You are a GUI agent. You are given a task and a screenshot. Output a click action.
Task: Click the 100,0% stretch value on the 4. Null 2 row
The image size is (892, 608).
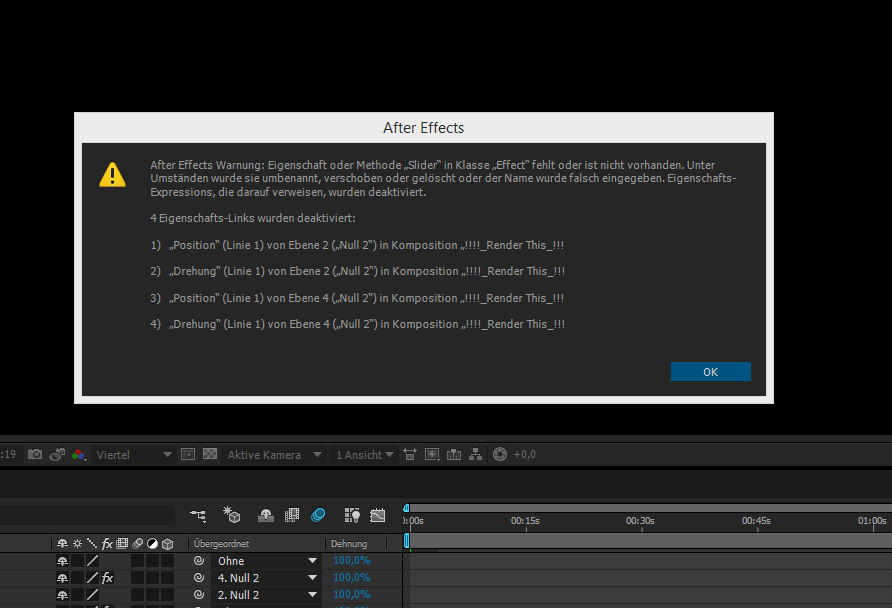pyautogui.click(x=352, y=577)
